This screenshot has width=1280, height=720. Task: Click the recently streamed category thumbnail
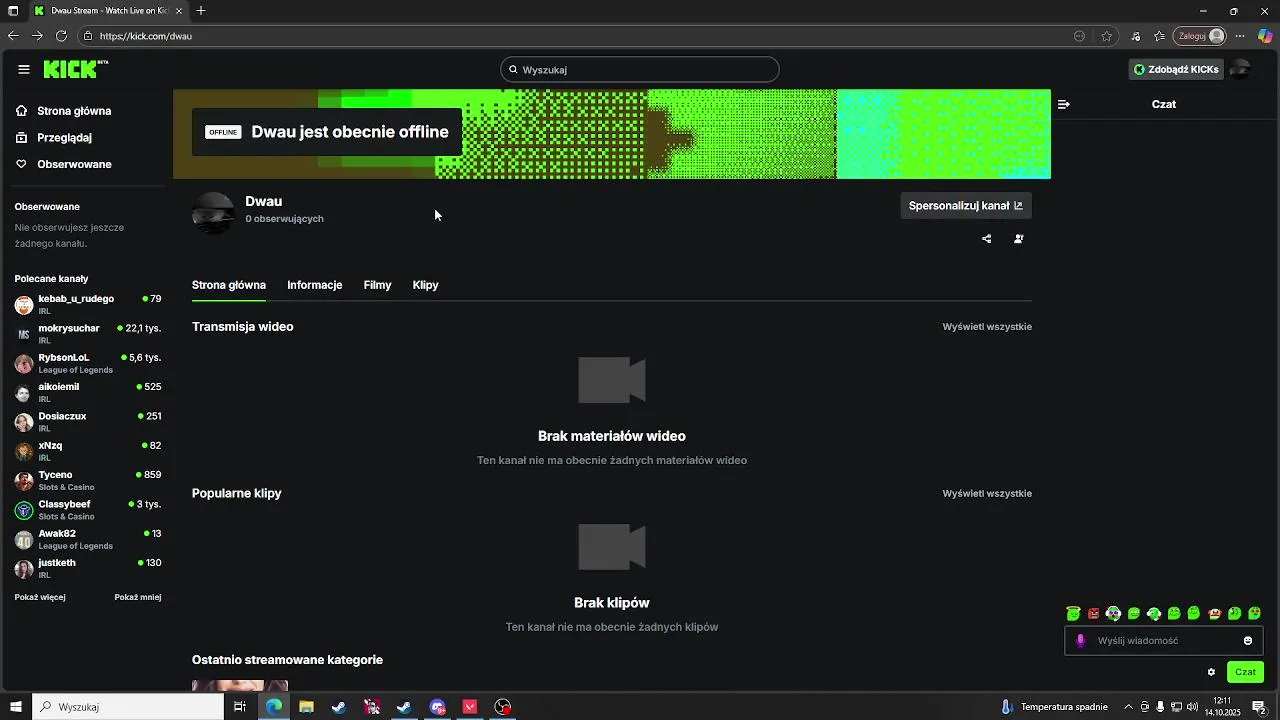pos(240,686)
